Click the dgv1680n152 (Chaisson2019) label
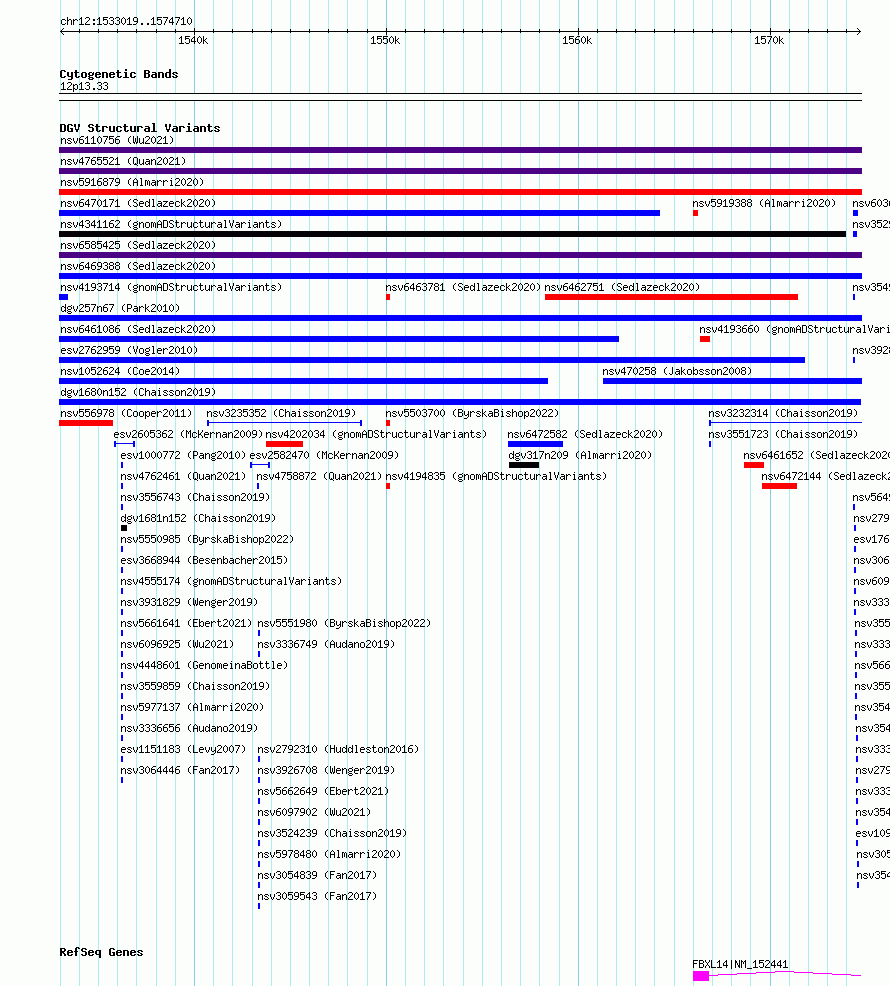 point(138,392)
